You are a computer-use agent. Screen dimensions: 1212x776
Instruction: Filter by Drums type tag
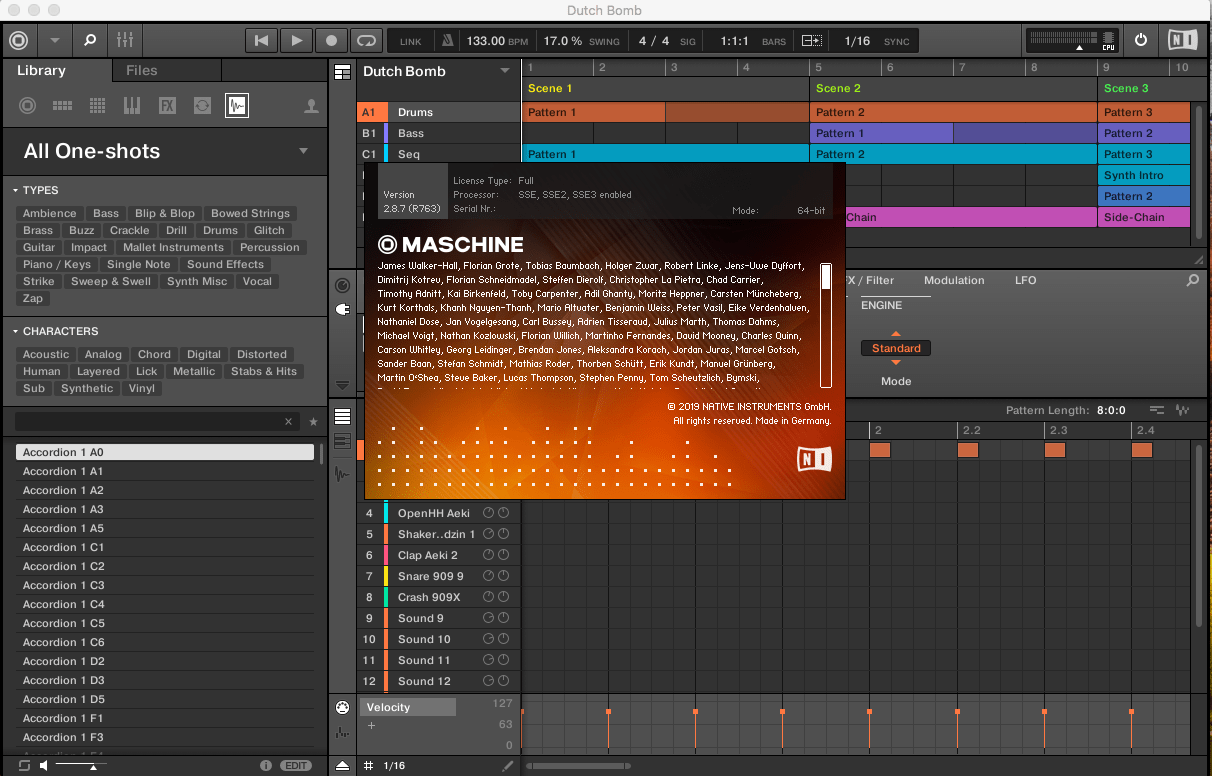pyautogui.click(x=220, y=230)
